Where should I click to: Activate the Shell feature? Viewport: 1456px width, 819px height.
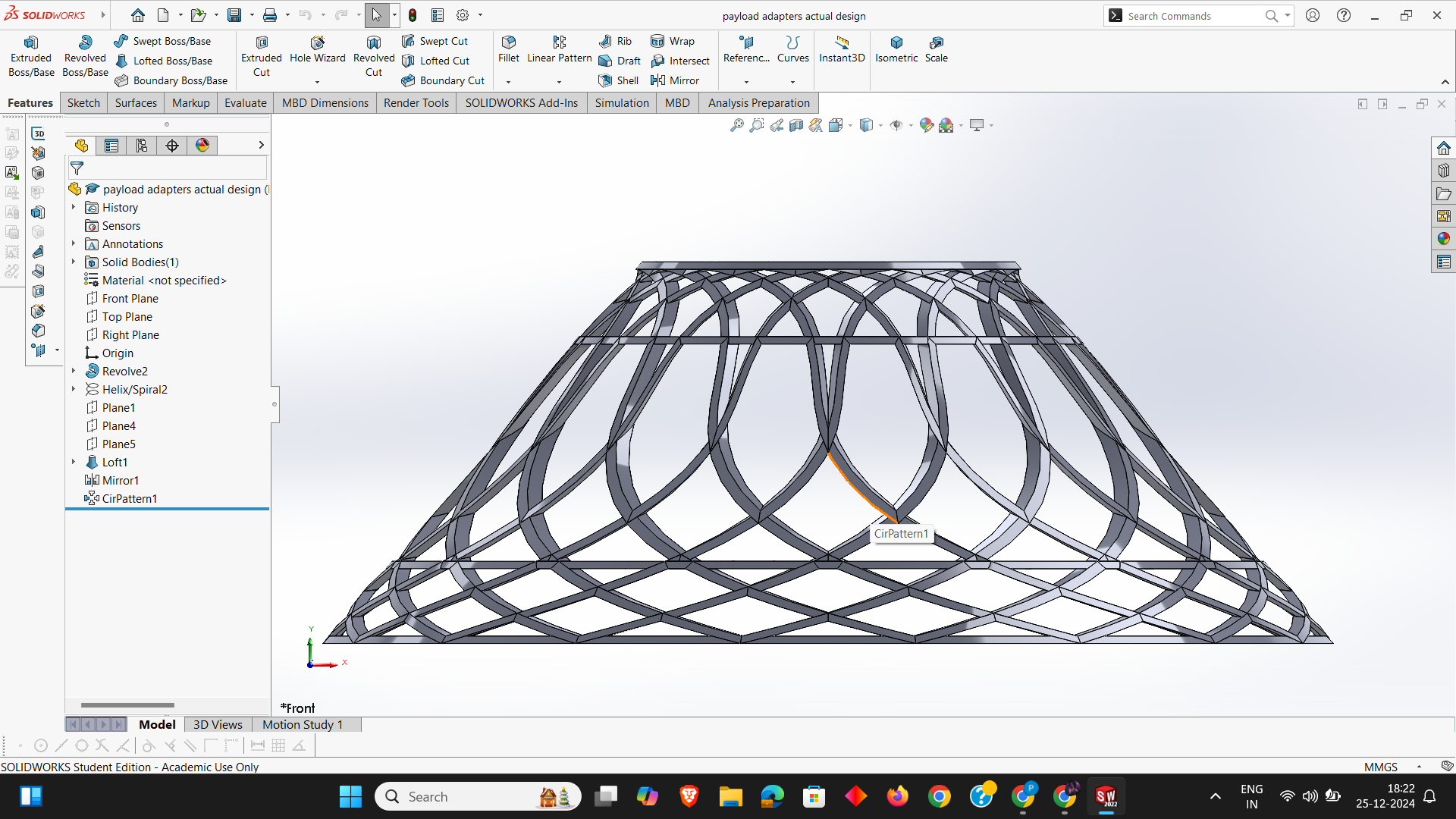click(619, 80)
